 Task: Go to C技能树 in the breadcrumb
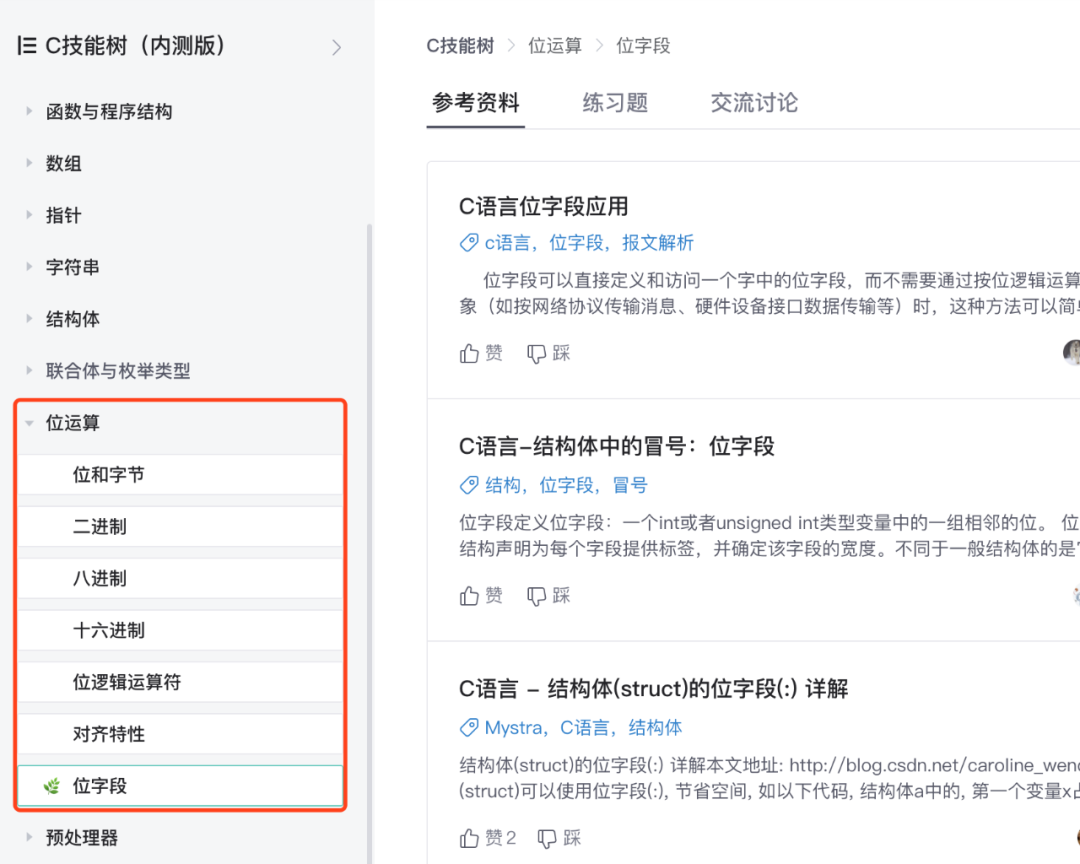click(x=460, y=46)
